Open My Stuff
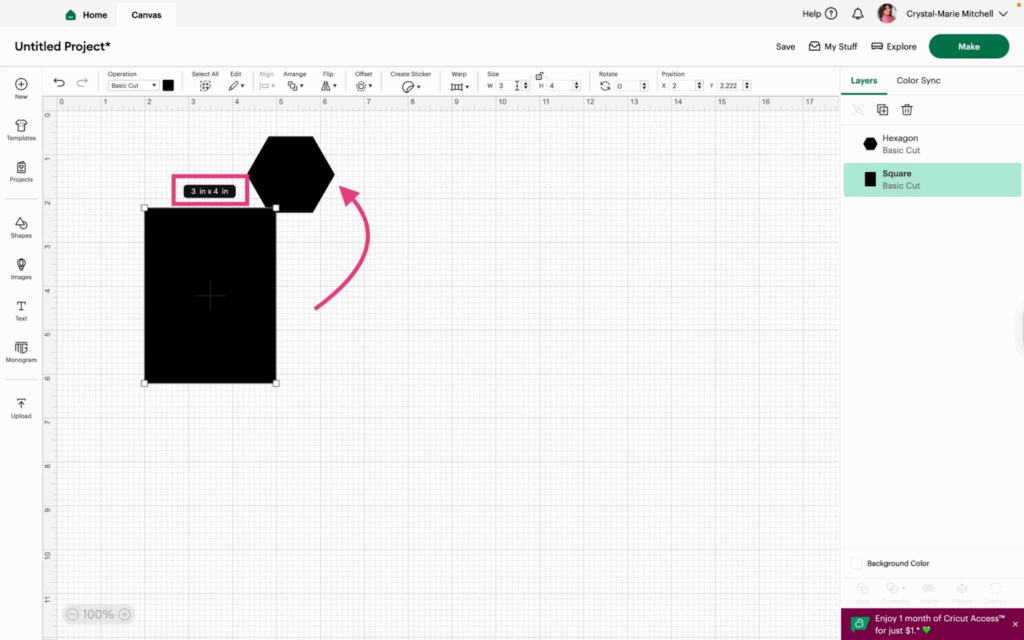The image size is (1024, 640). click(833, 46)
